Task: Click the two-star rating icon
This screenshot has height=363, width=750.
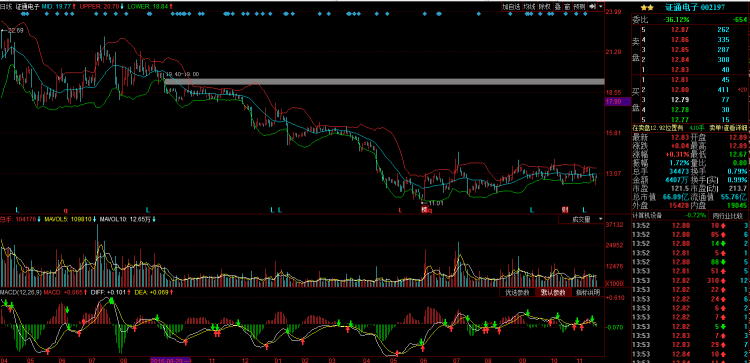Action: click(x=647, y=7)
